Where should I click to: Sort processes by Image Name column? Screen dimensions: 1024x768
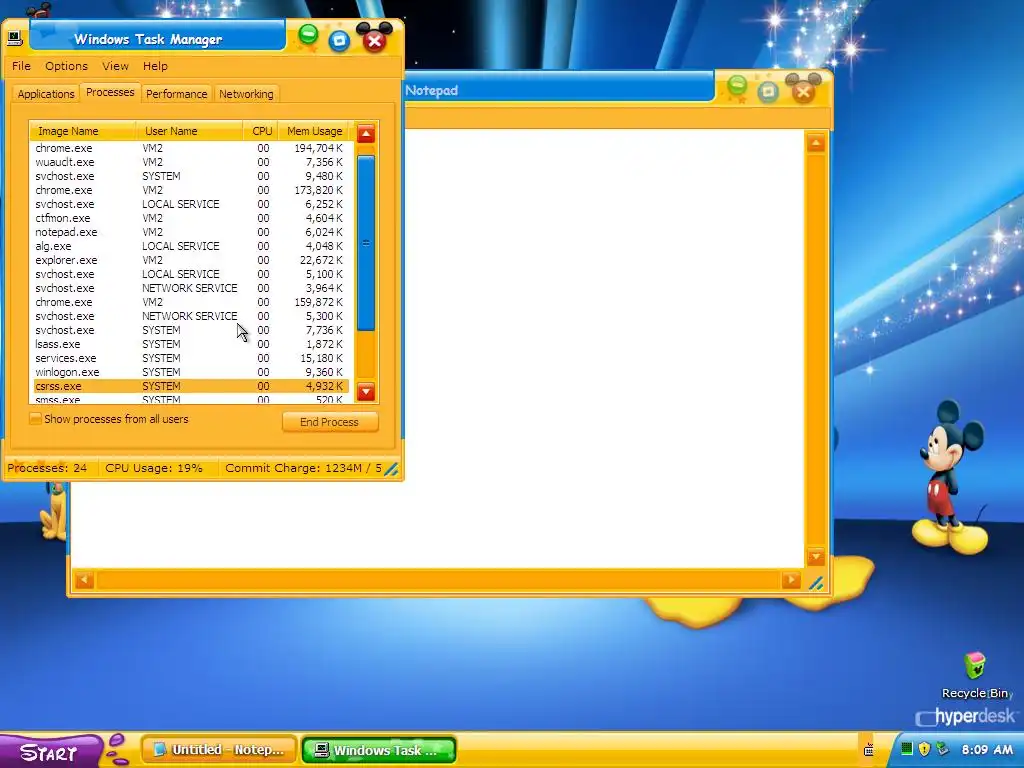pos(83,131)
